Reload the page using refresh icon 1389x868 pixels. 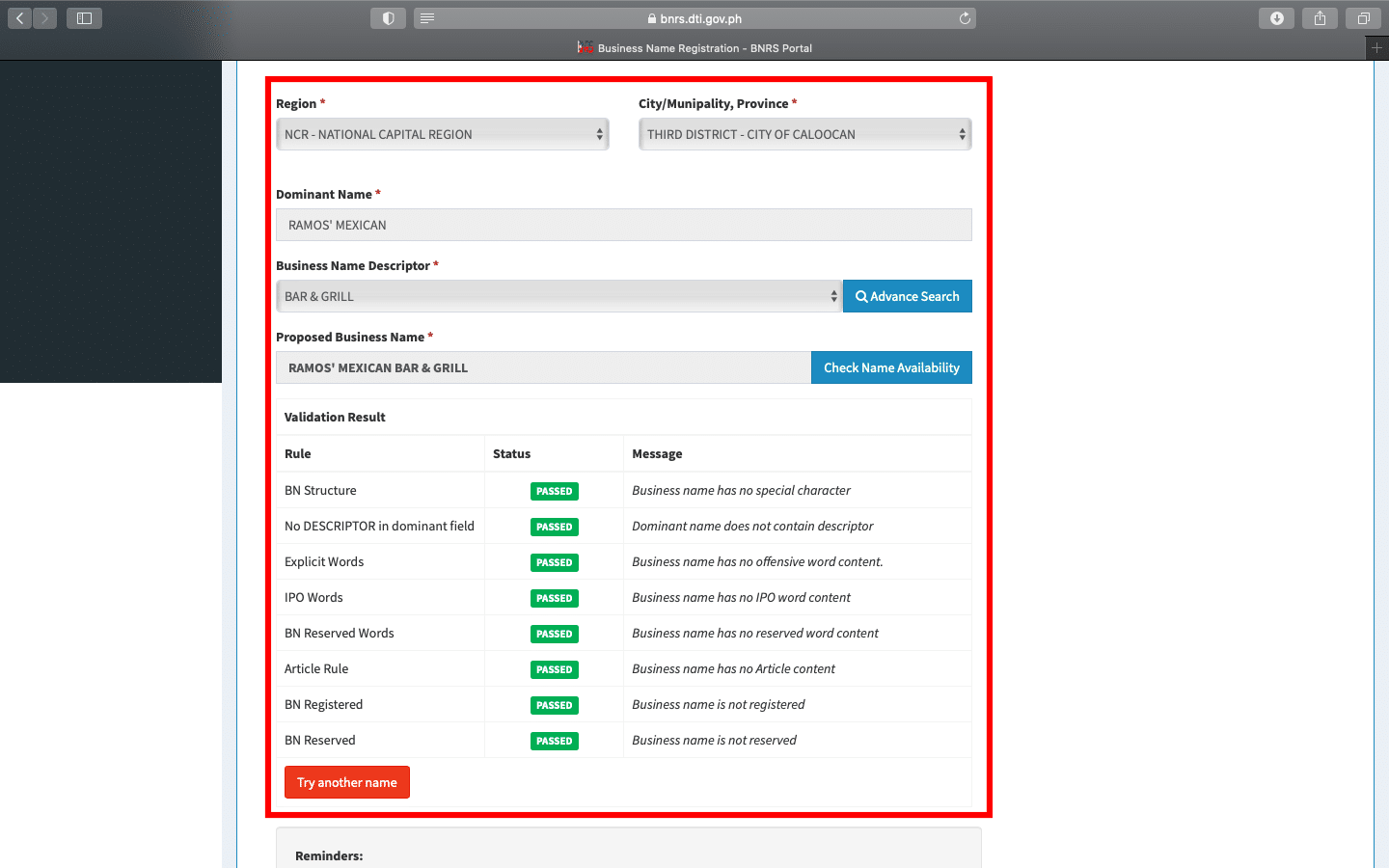pyautogui.click(x=965, y=18)
